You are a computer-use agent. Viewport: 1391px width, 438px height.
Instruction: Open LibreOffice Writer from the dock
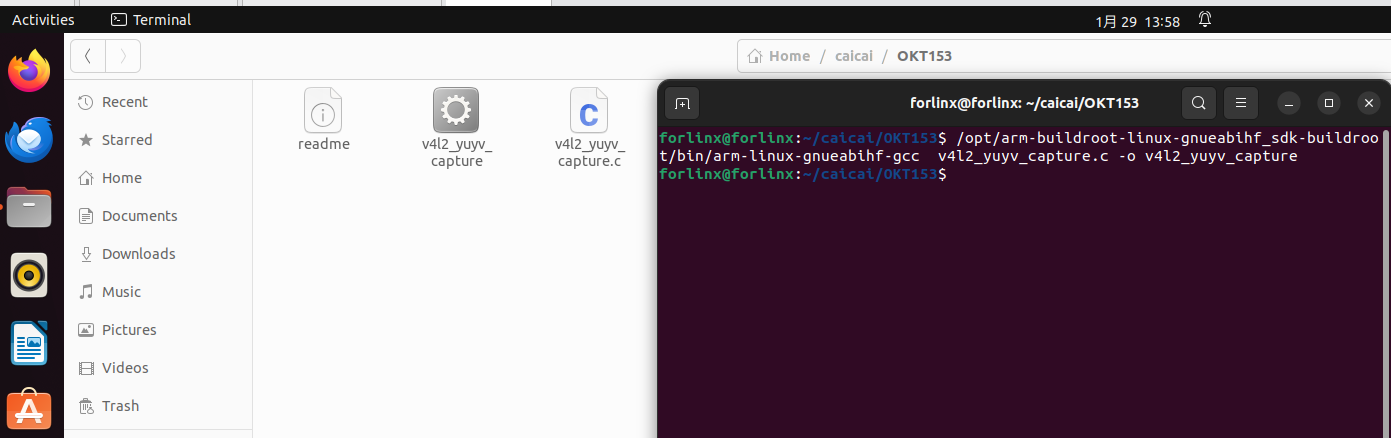(x=29, y=343)
